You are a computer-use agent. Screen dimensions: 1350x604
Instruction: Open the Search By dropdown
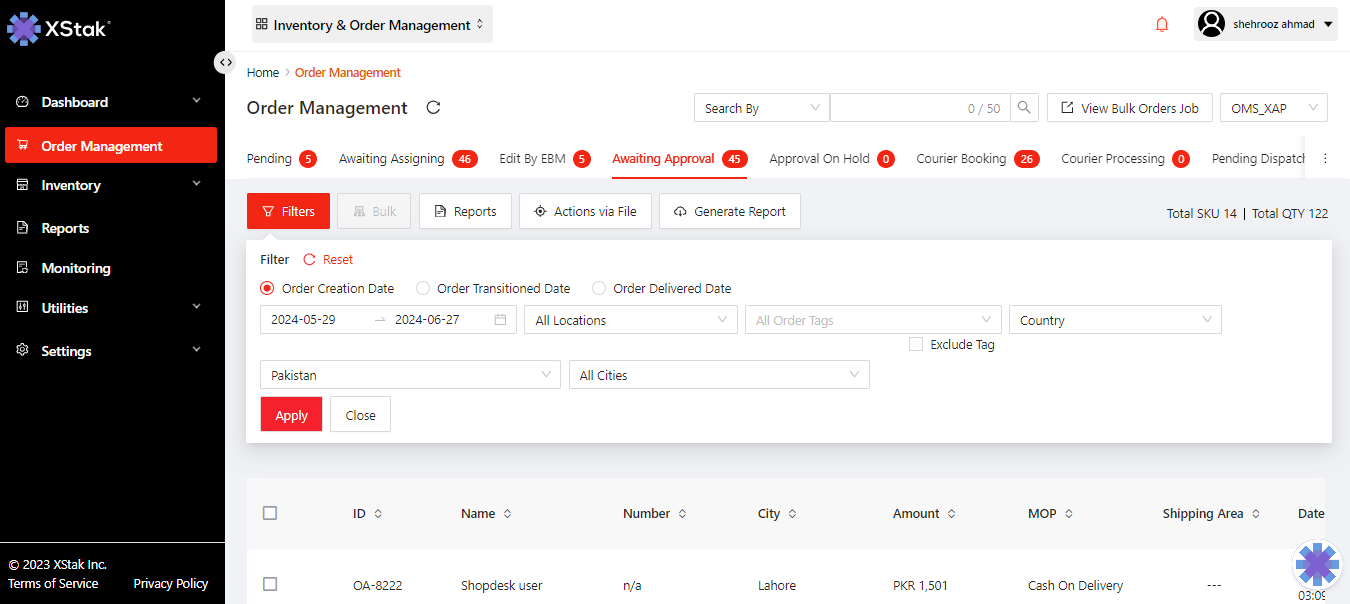tap(761, 108)
